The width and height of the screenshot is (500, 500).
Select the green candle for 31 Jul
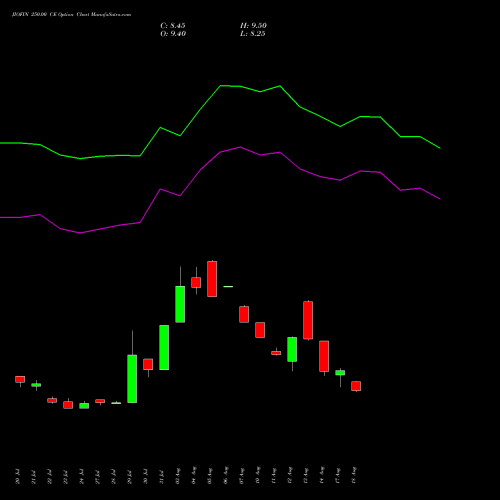click(164, 347)
